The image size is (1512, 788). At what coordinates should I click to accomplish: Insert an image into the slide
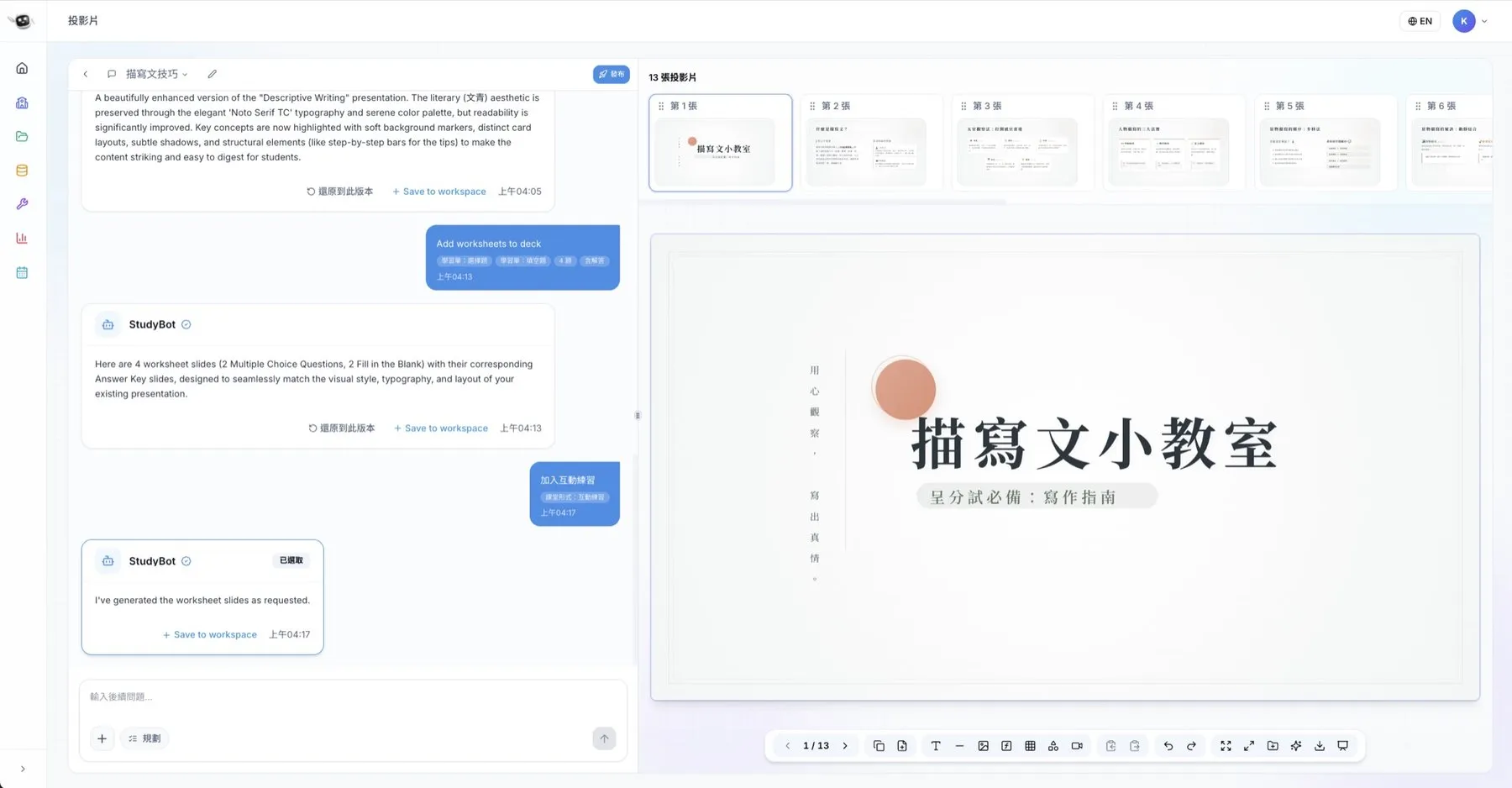983,746
